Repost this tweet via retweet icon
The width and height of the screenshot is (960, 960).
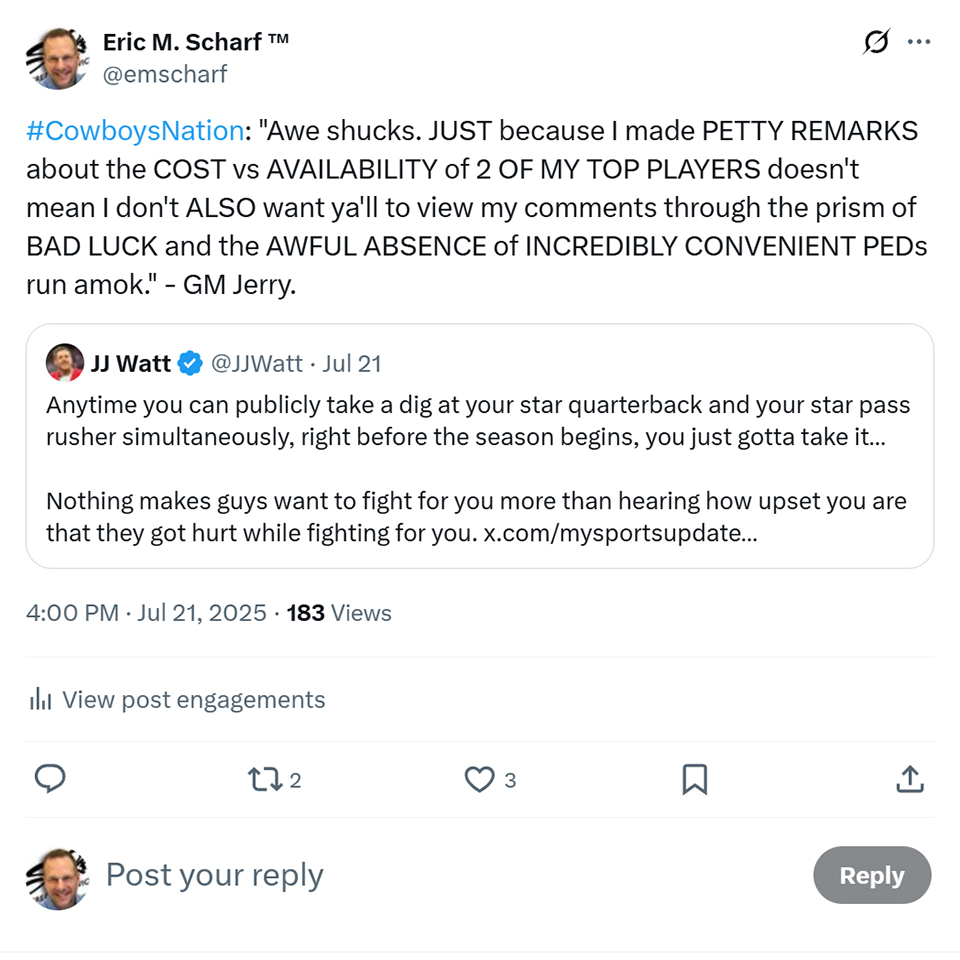pos(265,779)
